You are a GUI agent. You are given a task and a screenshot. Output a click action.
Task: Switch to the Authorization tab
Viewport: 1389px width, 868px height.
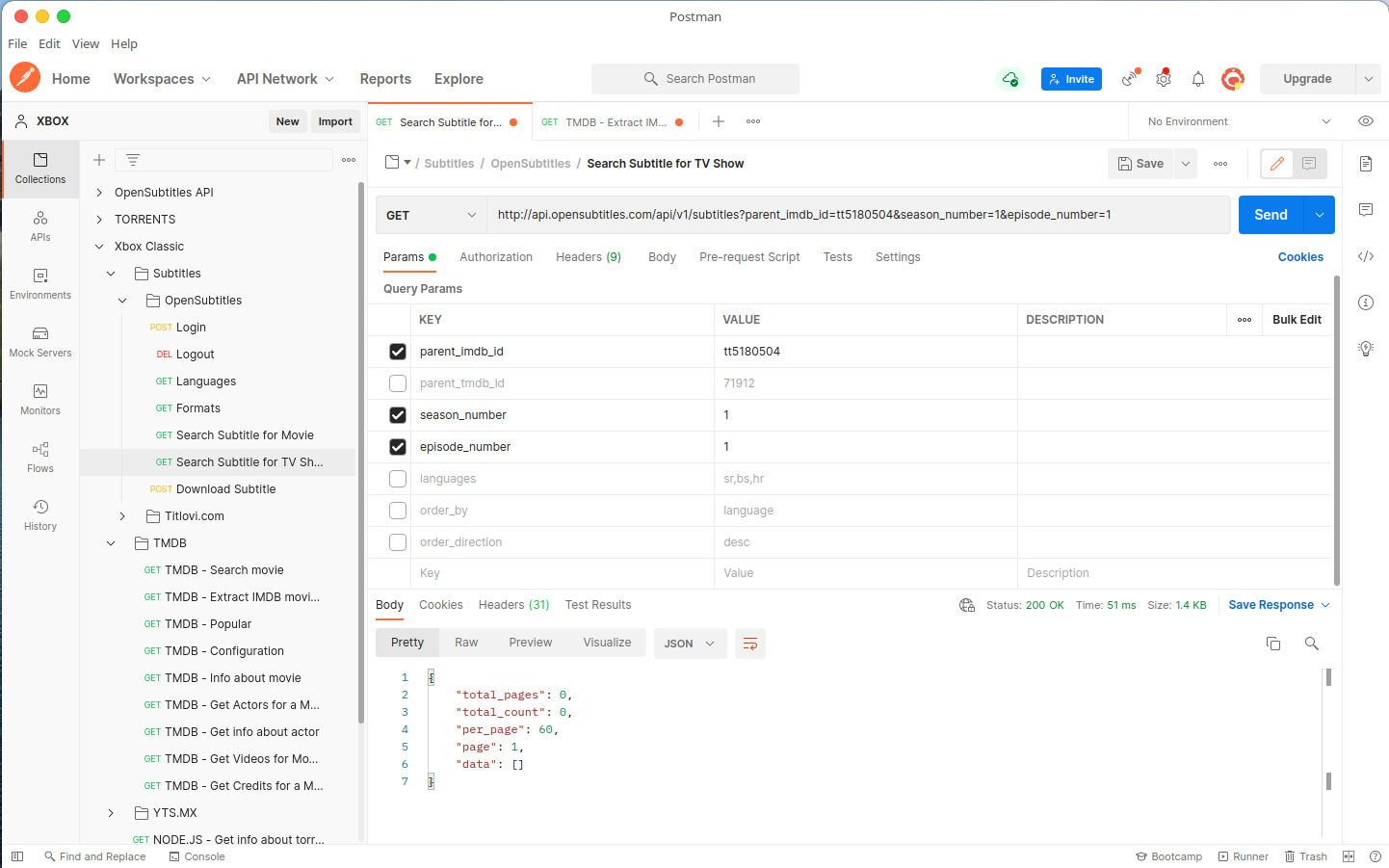tap(496, 257)
